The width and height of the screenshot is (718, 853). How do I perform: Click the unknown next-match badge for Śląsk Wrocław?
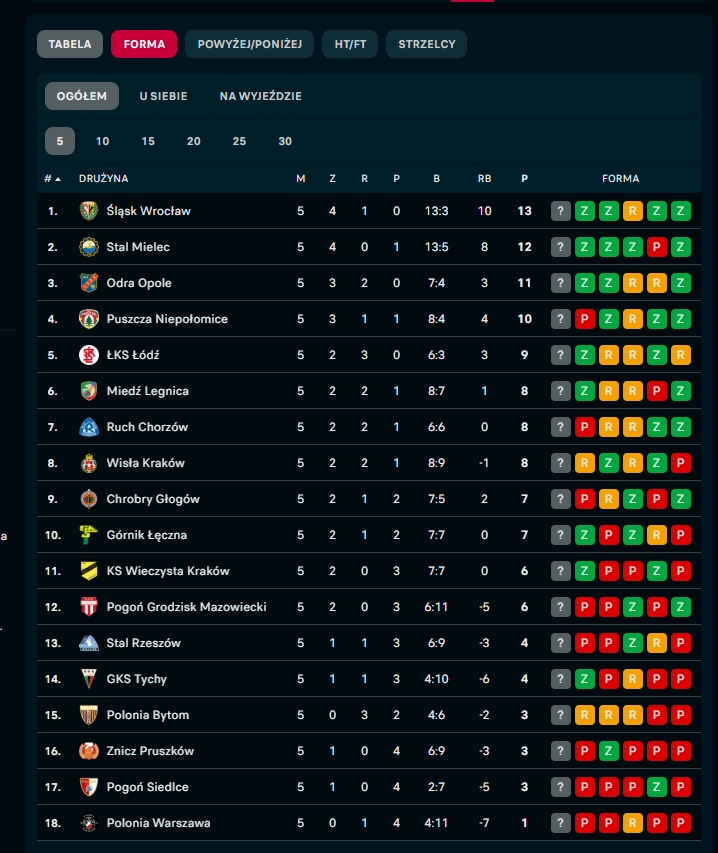pos(561,211)
